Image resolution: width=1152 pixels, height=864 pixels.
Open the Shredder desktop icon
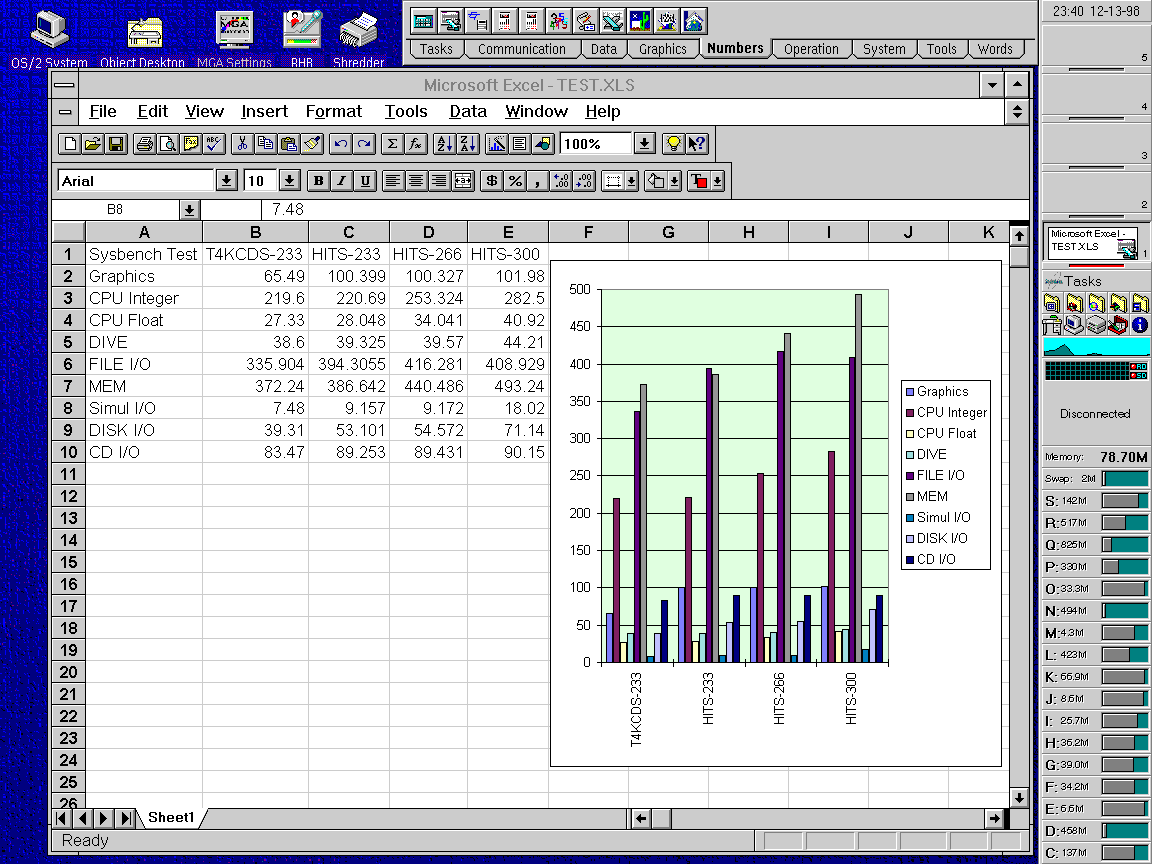click(359, 40)
